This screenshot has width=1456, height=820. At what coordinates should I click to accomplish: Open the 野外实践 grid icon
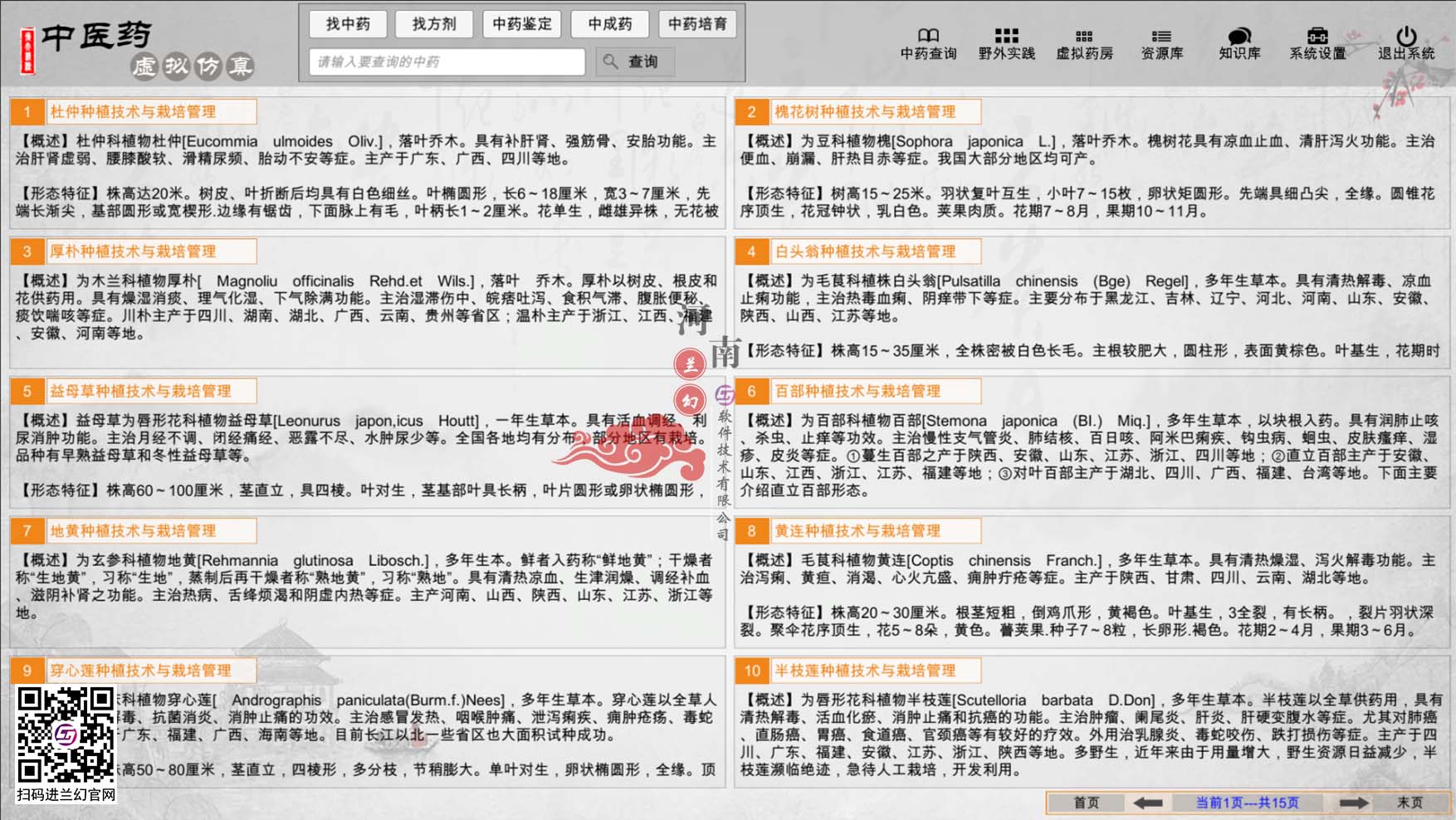point(1004,37)
